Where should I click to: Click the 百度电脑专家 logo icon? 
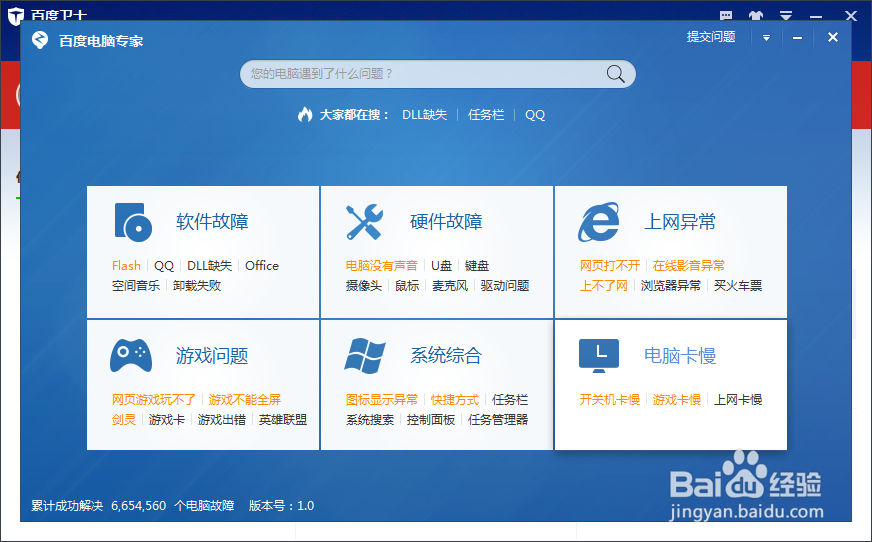[40, 40]
